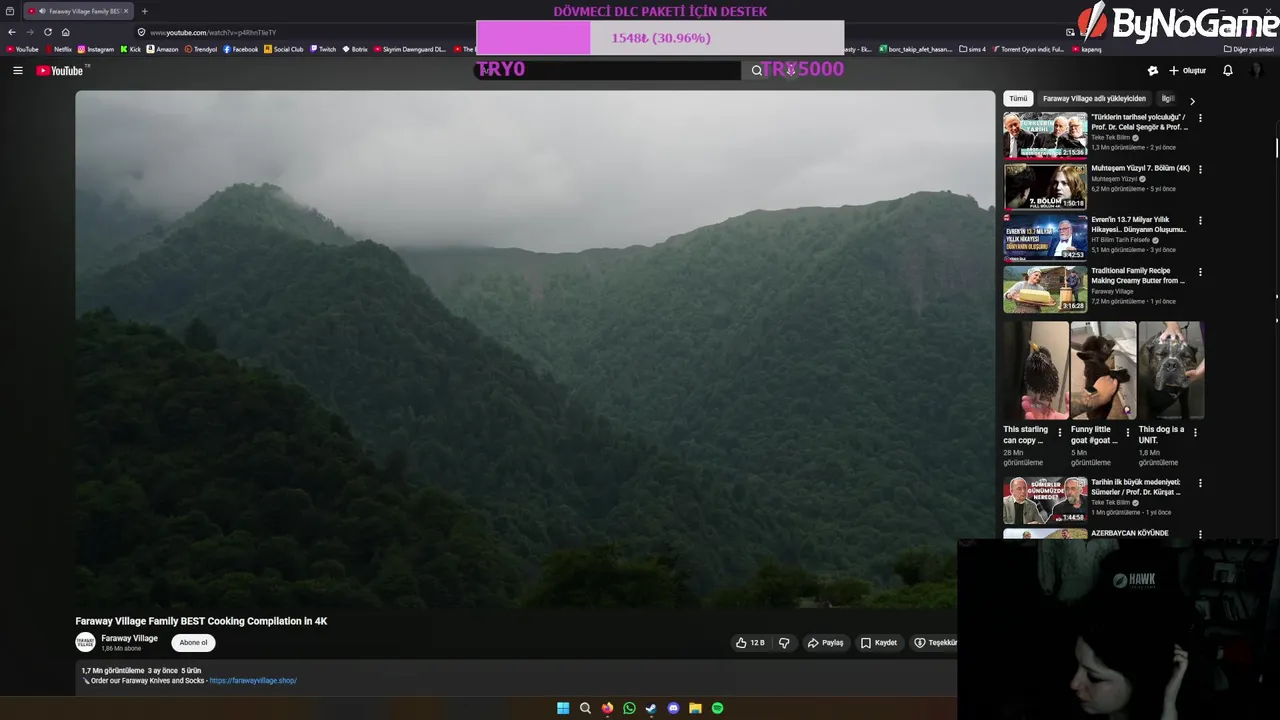Viewport: 1280px width, 720px height.
Task: Open the Social Club bookmark
Action: tap(284, 49)
